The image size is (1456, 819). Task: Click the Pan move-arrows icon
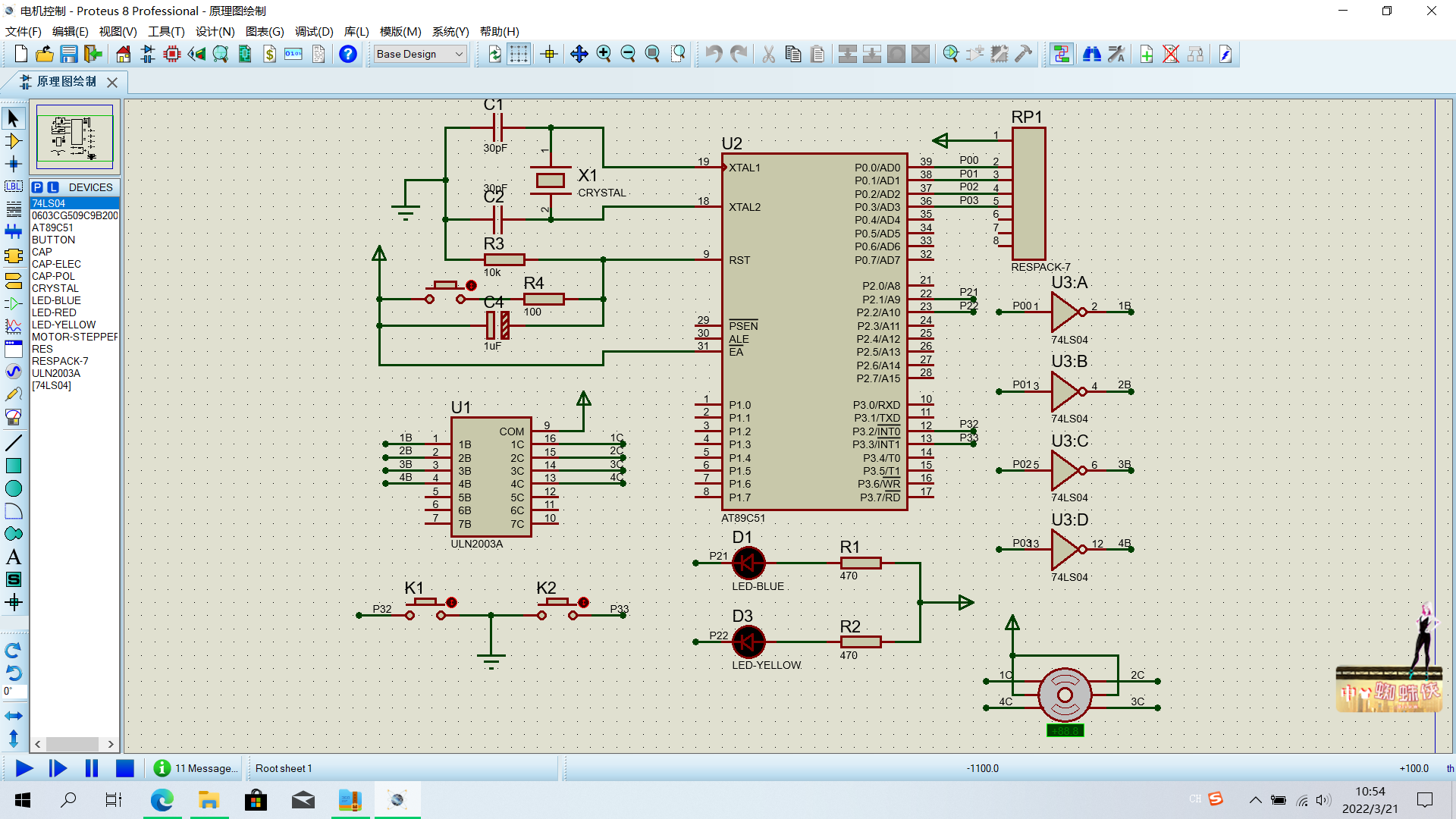click(x=579, y=54)
